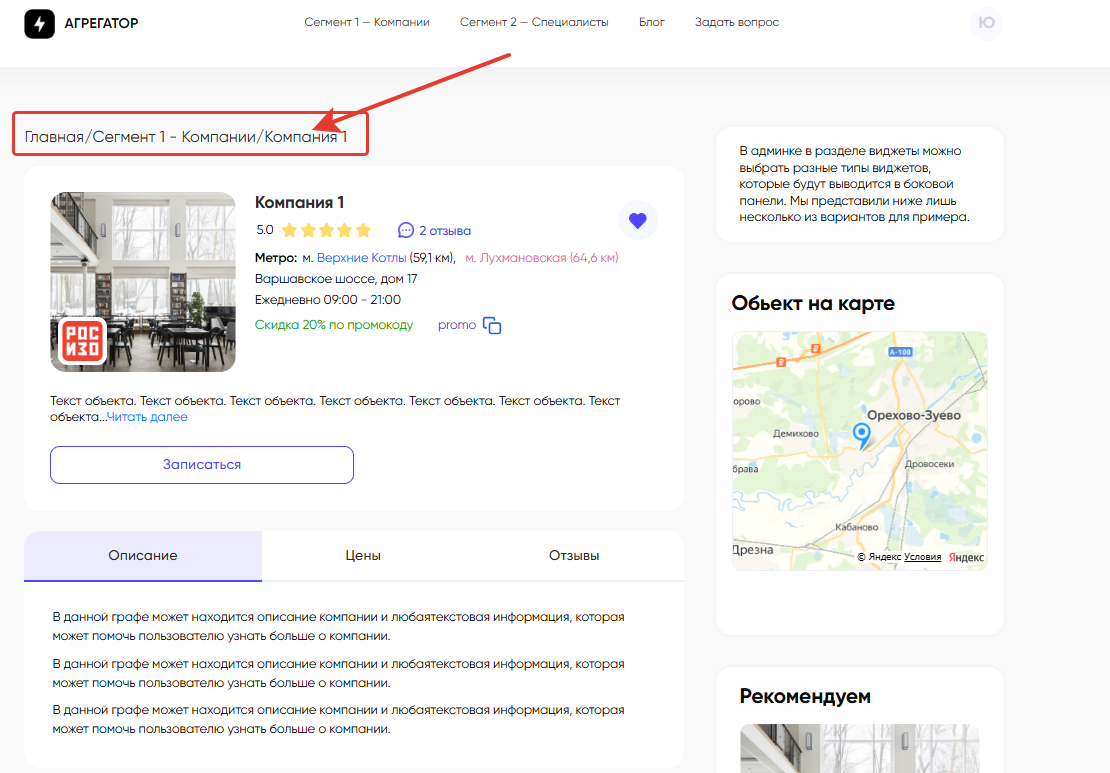Open 'Сегмент 1 — Компании' menu item
This screenshot has height=773, width=1110.
[x=367, y=22]
